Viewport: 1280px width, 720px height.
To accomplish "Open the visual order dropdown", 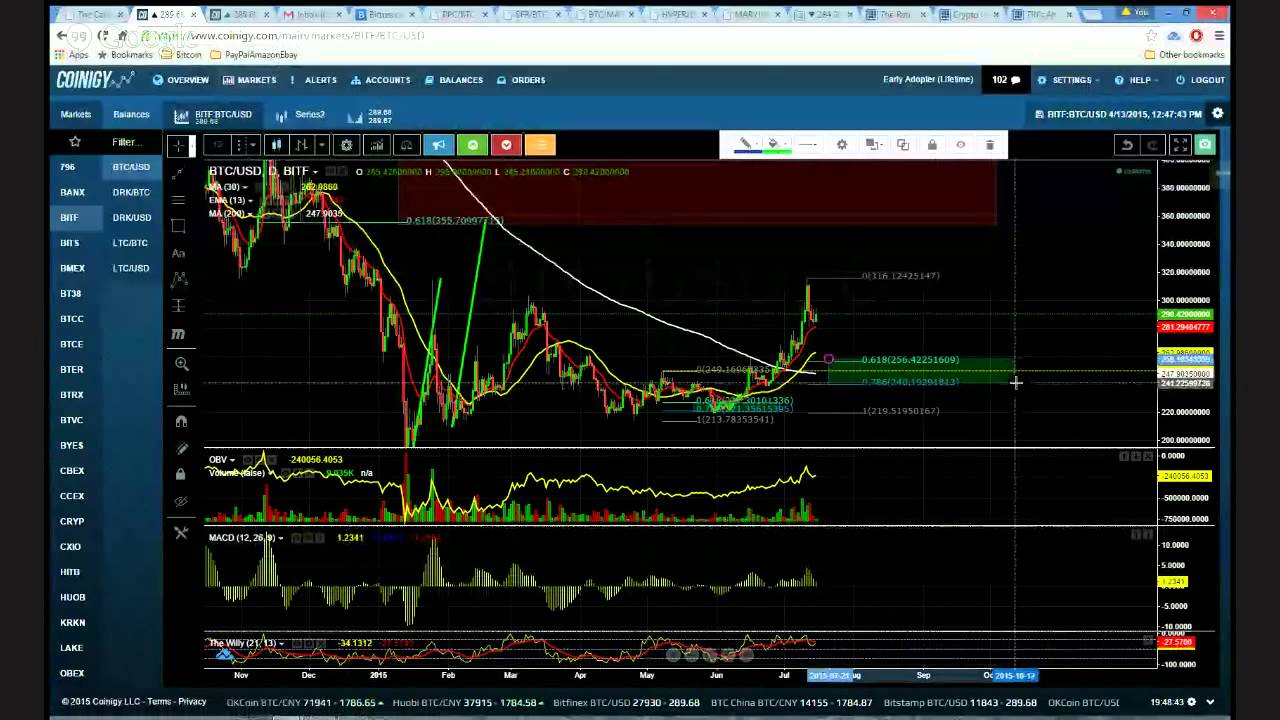I will pyautogui.click(x=873, y=145).
